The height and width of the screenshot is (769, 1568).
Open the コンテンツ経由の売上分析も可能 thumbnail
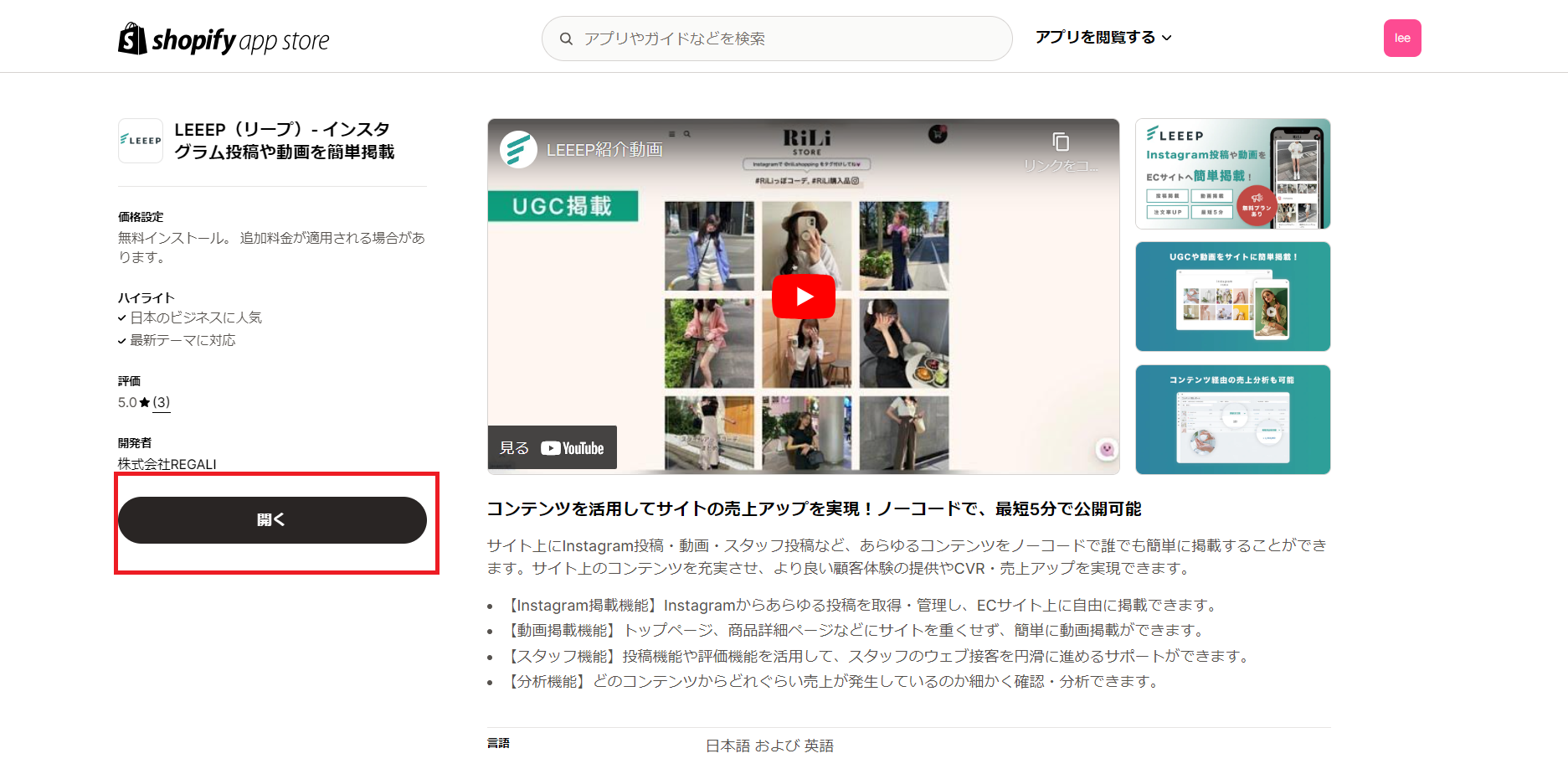coord(1232,420)
